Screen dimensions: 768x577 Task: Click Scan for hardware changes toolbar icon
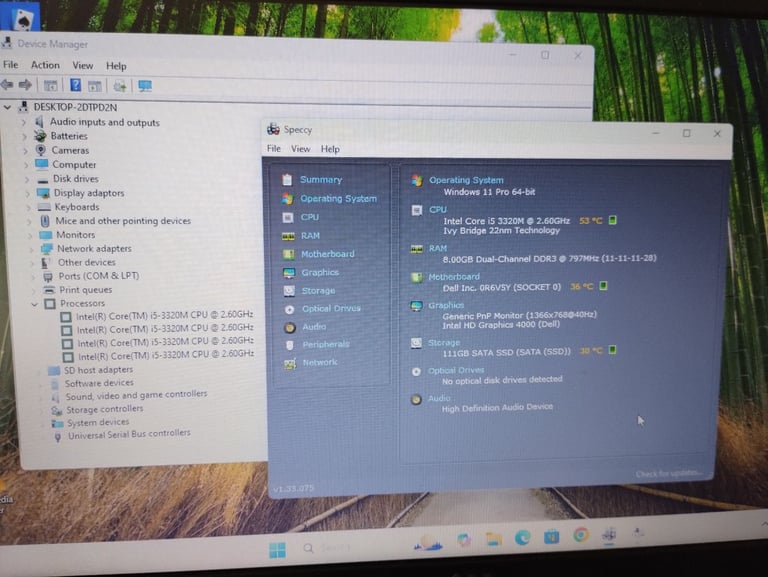[120, 86]
